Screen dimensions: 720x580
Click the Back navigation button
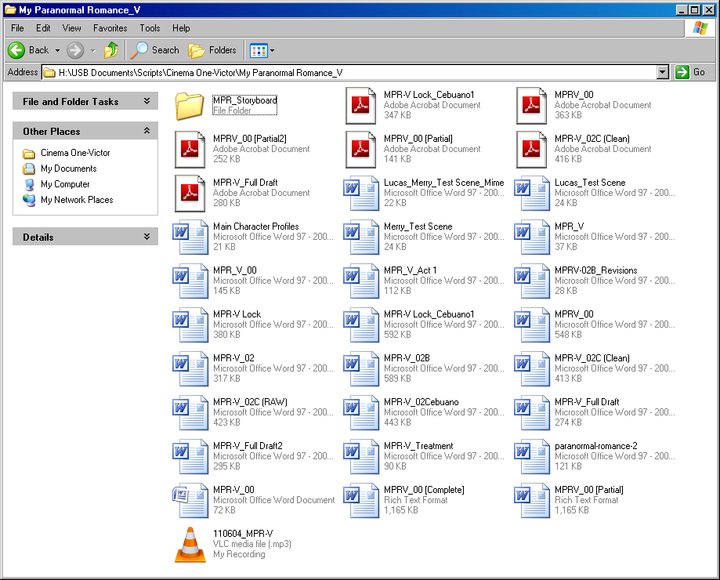coord(30,50)
